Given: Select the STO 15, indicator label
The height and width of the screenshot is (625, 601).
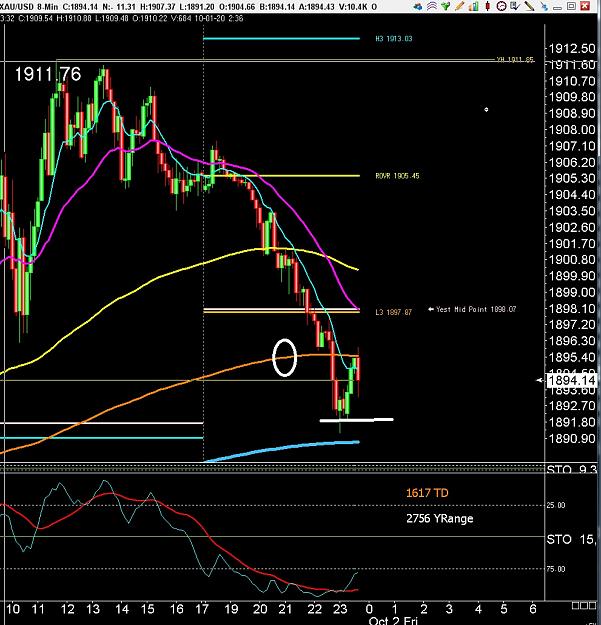Looking at the screenshot, I should click(571, 539).
